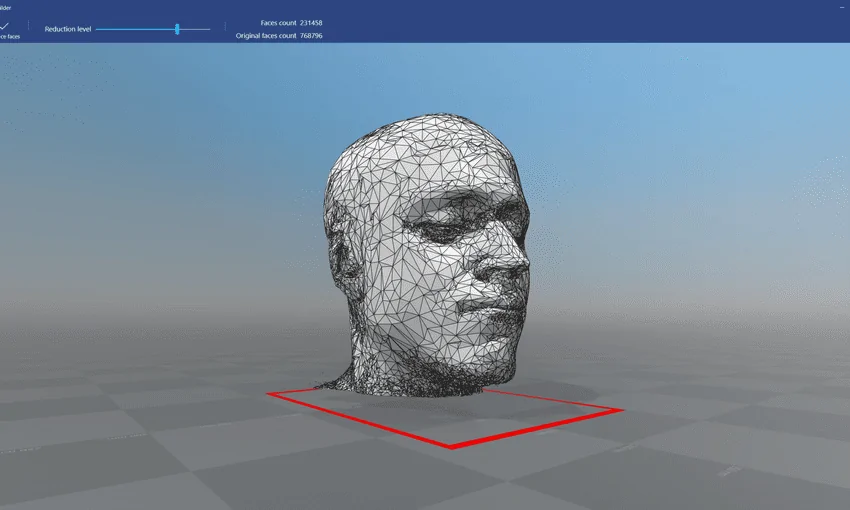Select the Original faces count value 768796
The image size is (850, 510).
311,36
